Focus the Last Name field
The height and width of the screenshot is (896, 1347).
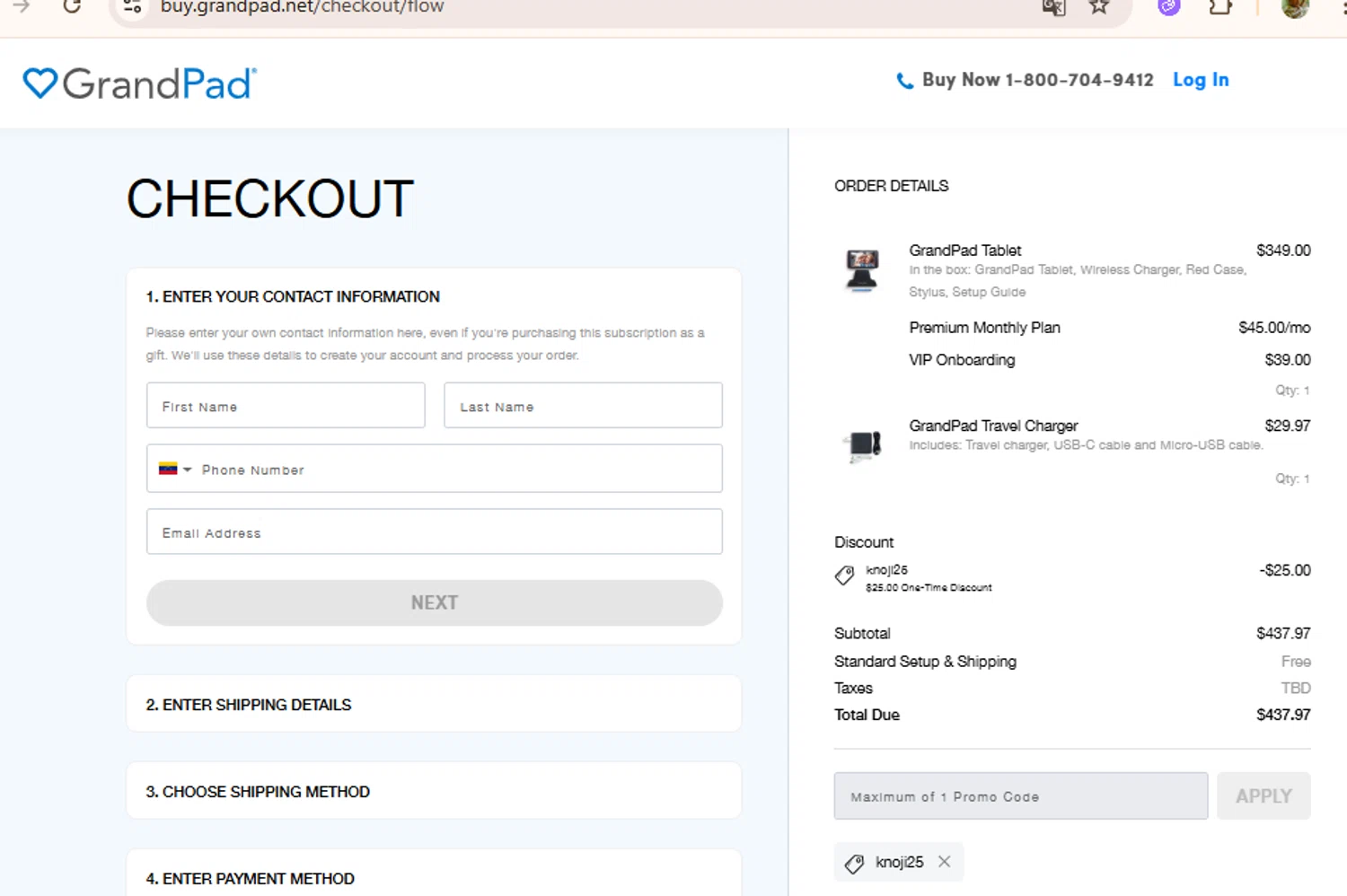tap(583, 406)
